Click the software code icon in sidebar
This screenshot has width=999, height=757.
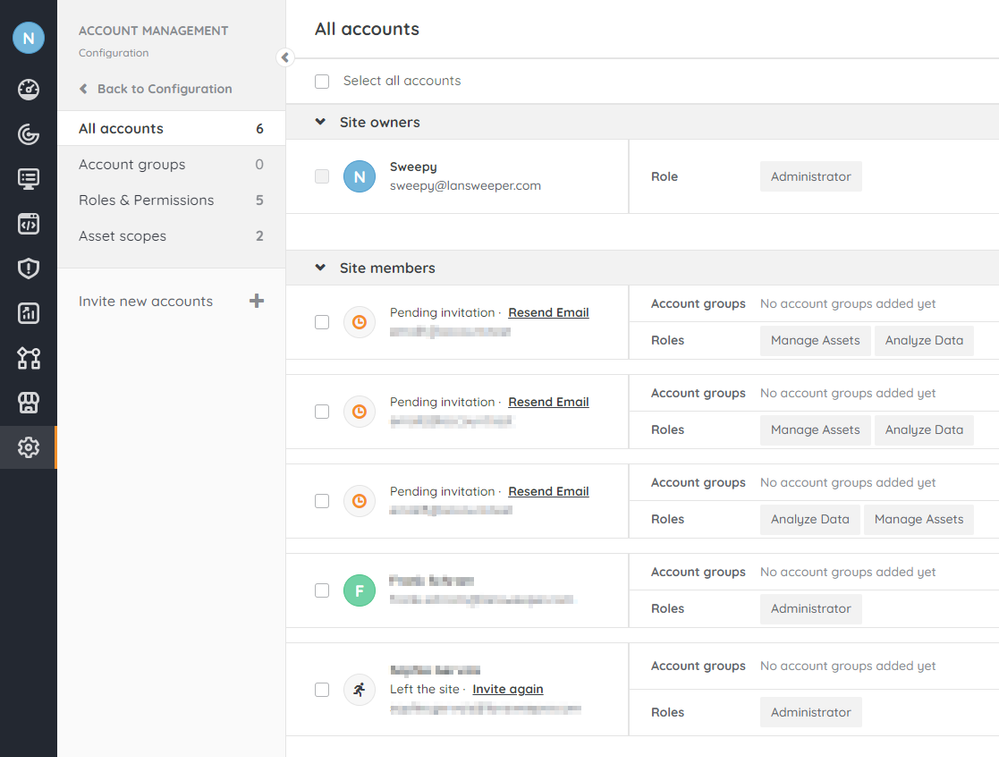coord(28,224)
